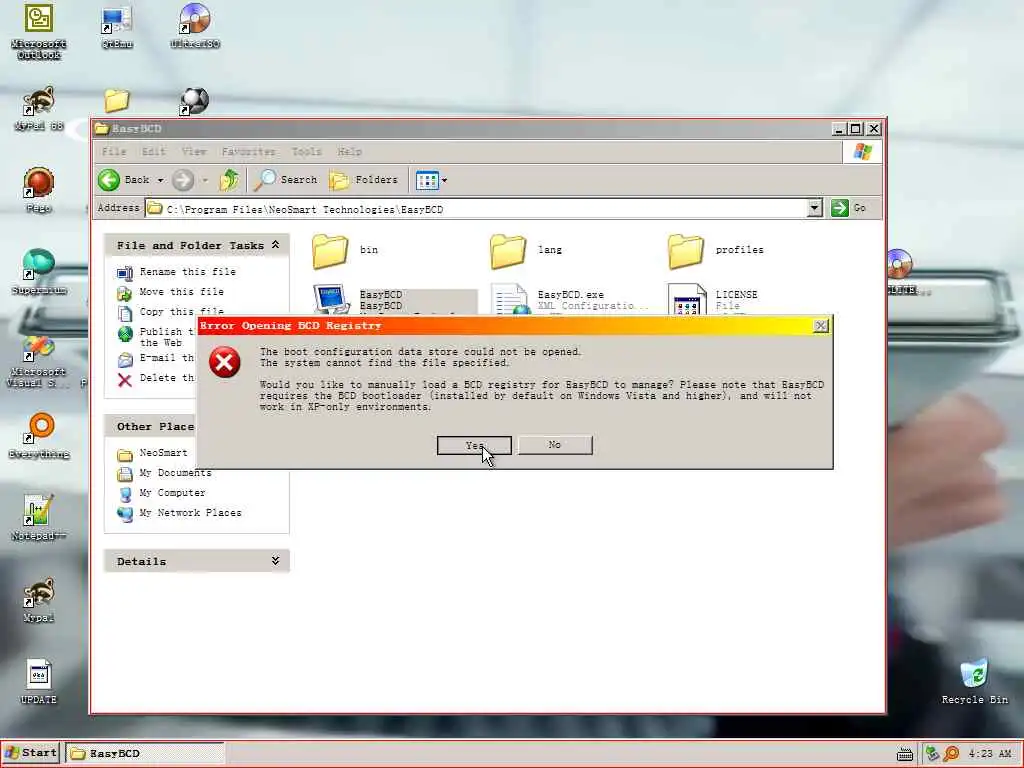
Task: Go Back in the Explorer toolbar
Action: click(x=124, y=180)
